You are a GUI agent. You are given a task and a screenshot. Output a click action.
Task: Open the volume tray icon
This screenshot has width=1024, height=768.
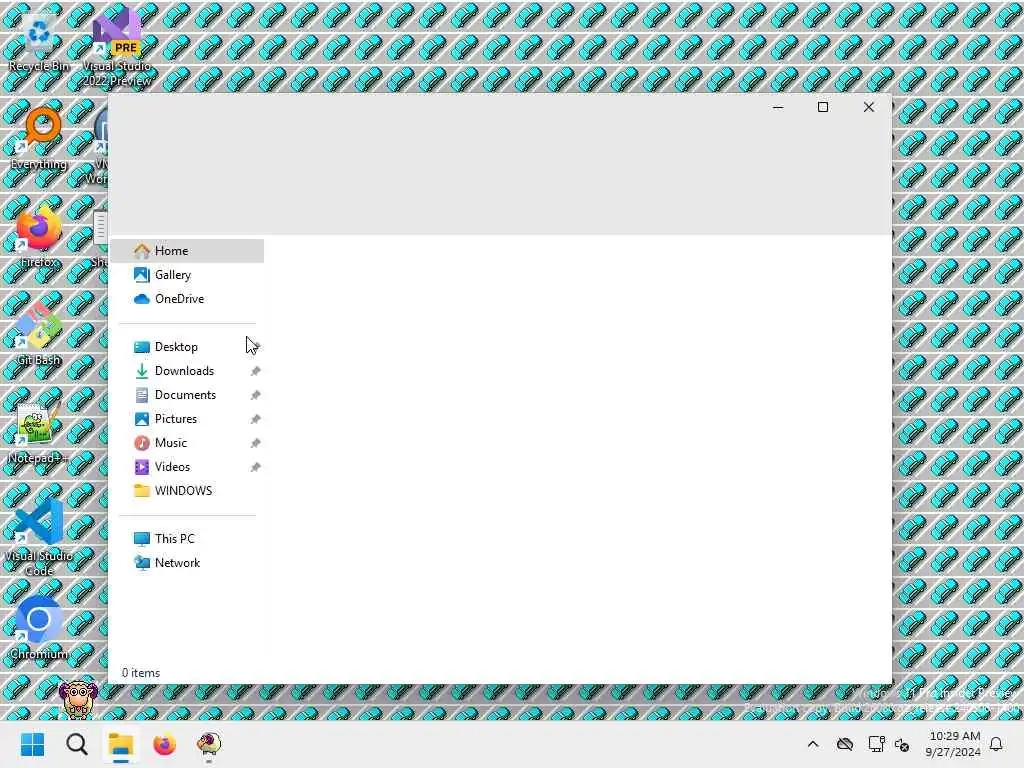click(903, 744)
